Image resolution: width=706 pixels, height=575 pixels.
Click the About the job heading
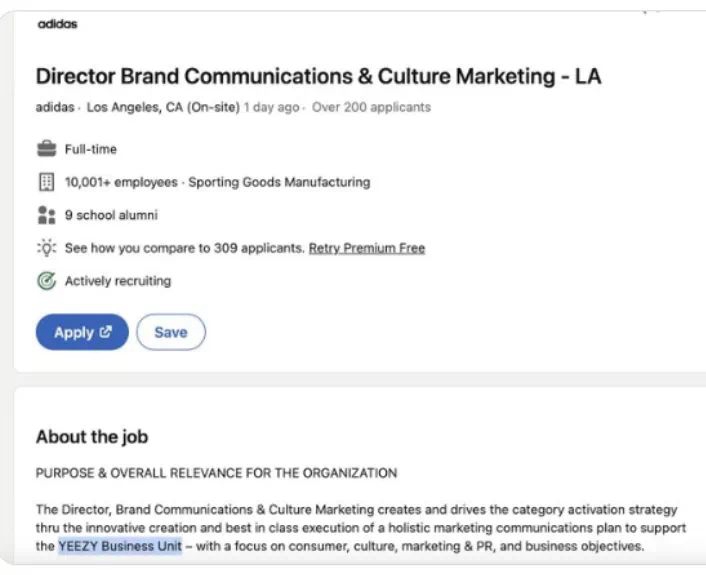click(x=92, y=436)
